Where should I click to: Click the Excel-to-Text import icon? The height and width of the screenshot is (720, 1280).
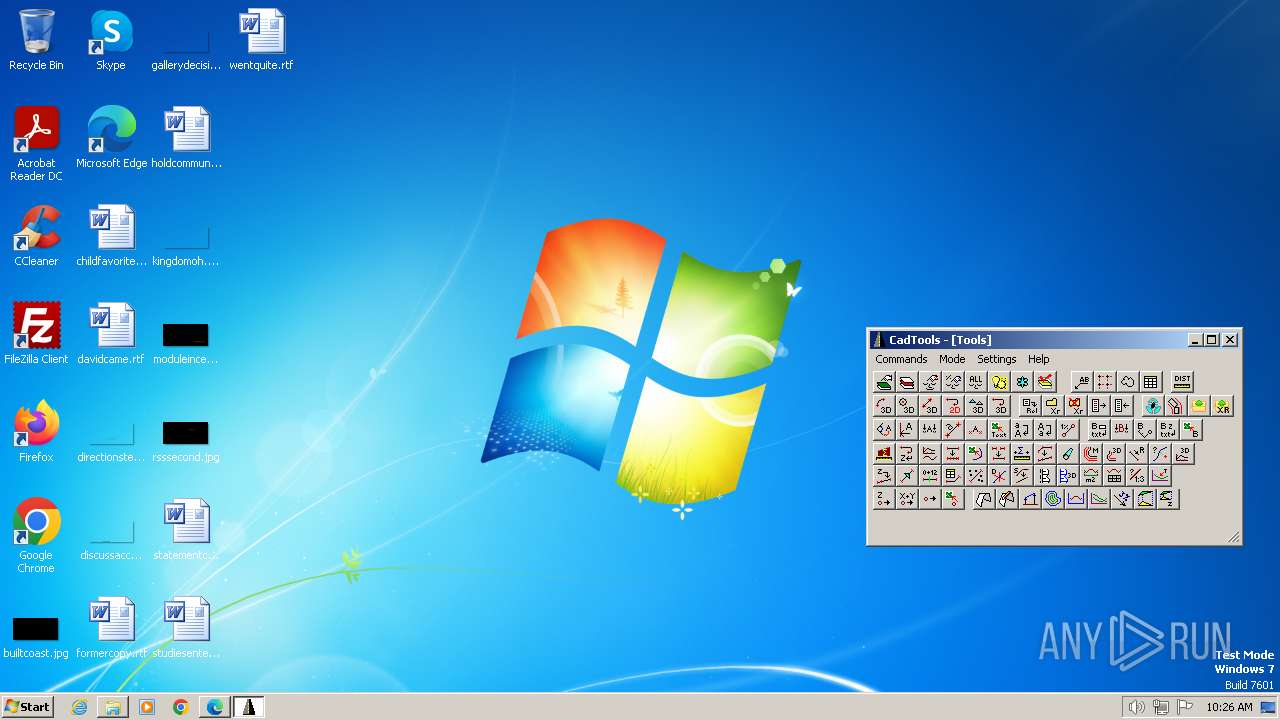[x=999, y=430]
